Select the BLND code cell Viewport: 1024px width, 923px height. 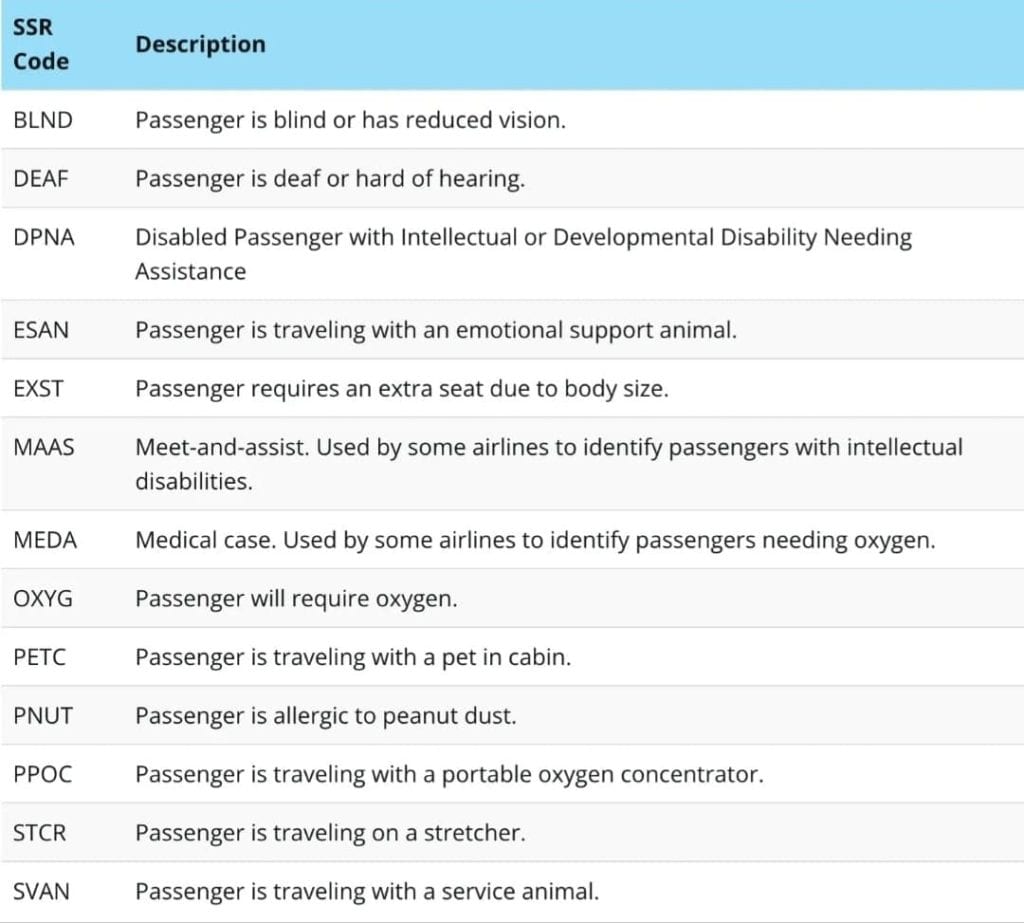43,121
